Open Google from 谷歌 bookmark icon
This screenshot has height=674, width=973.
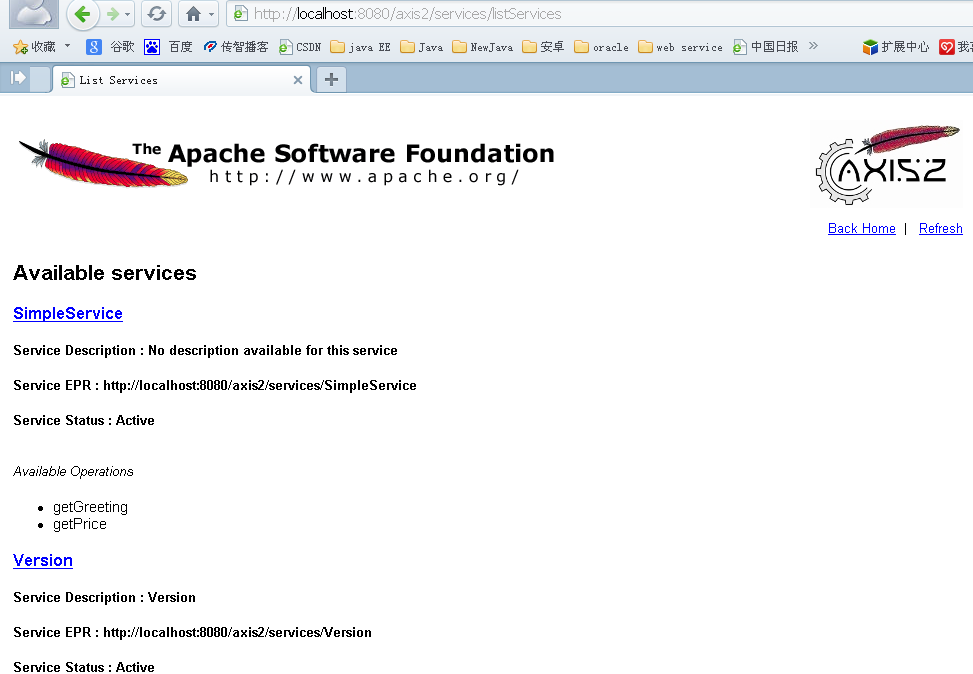(93, 46)
